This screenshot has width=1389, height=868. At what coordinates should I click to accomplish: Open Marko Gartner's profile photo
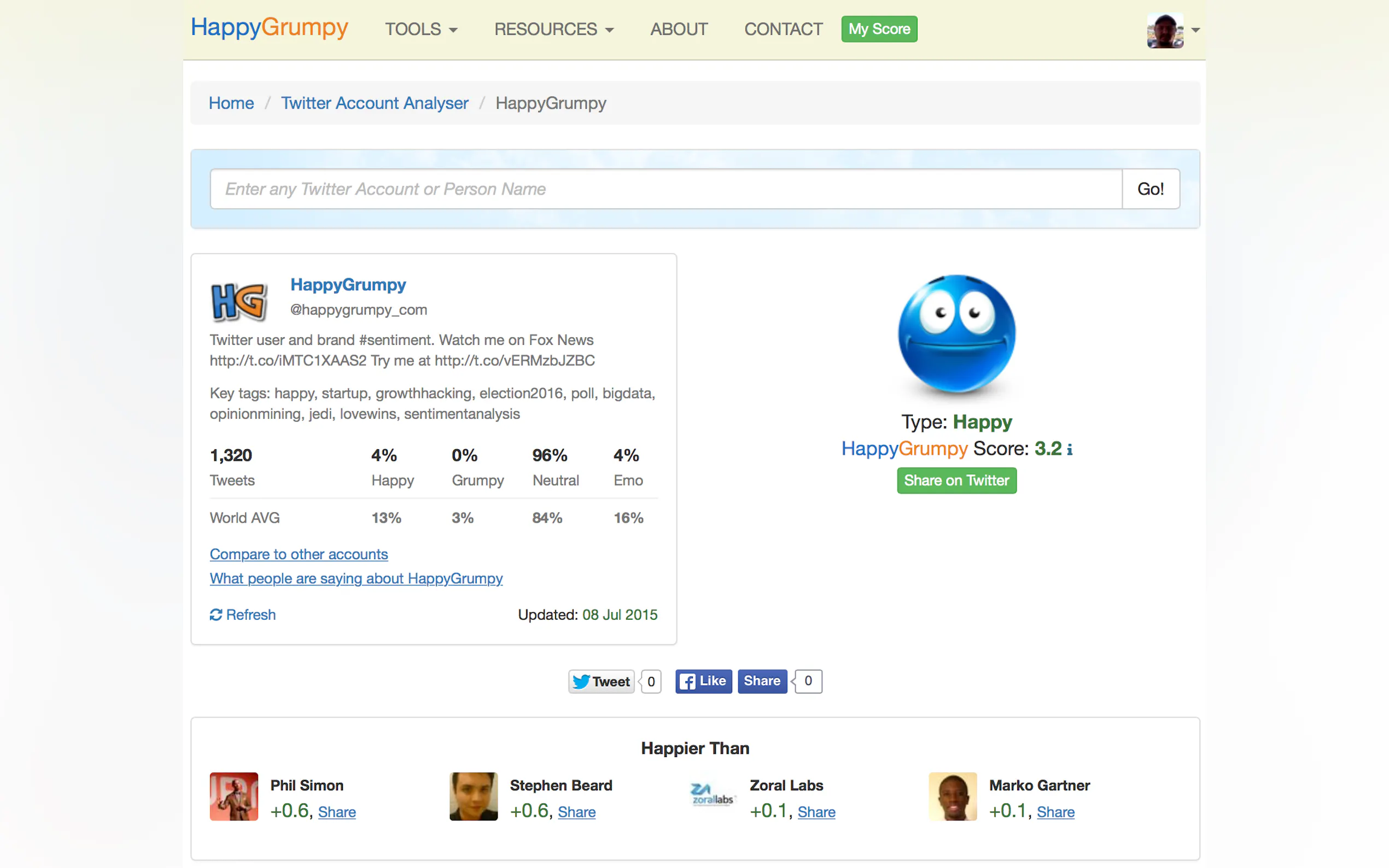[953, 796]
